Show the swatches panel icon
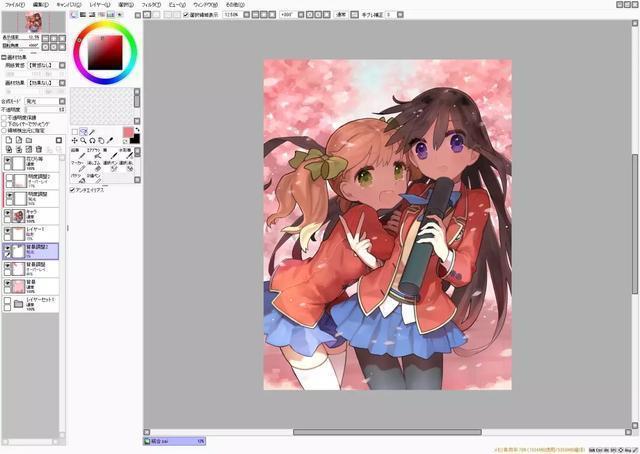Viewport: 640px width, 454px height. pyautogui.click(x=110, y=15)
